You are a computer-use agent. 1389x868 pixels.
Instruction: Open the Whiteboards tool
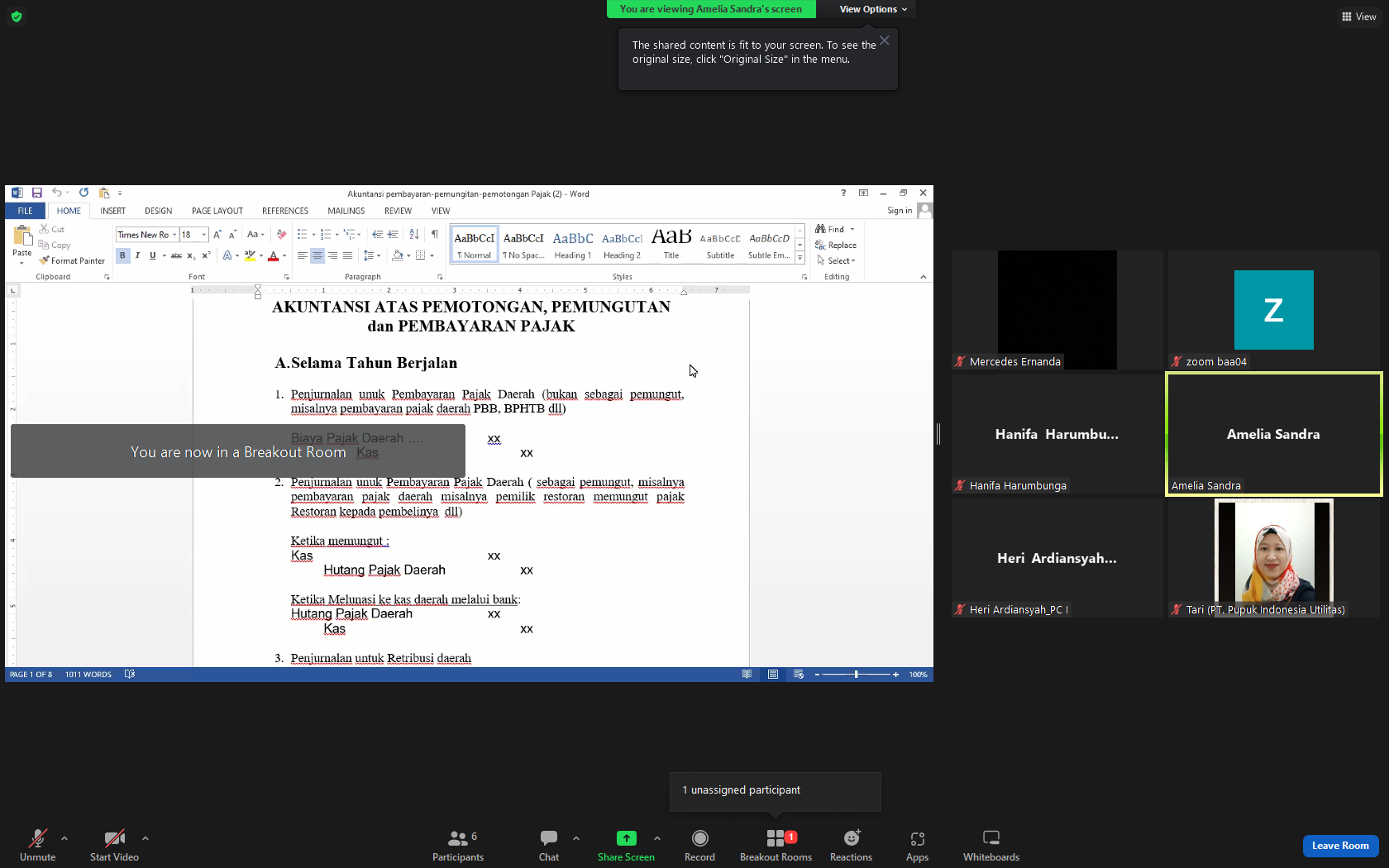pos(990,845)
